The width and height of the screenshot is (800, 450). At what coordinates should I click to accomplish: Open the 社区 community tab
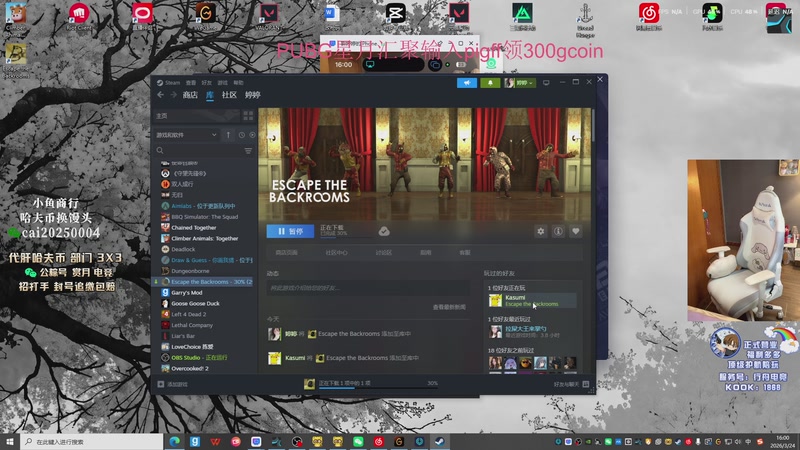click(229, 95)
